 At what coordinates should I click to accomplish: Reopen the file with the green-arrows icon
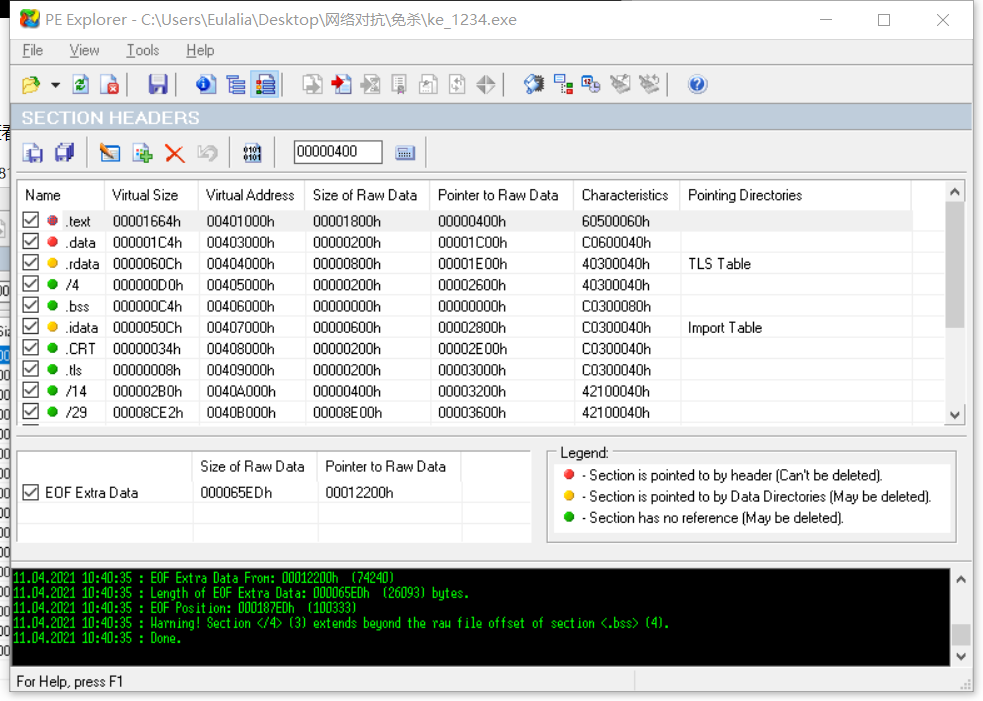point(81,85)
